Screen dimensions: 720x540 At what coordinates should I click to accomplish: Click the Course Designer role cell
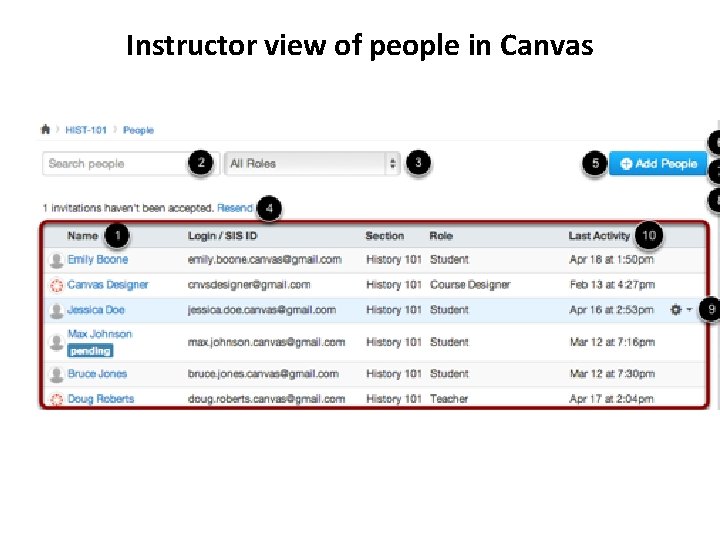click(470, 285)
